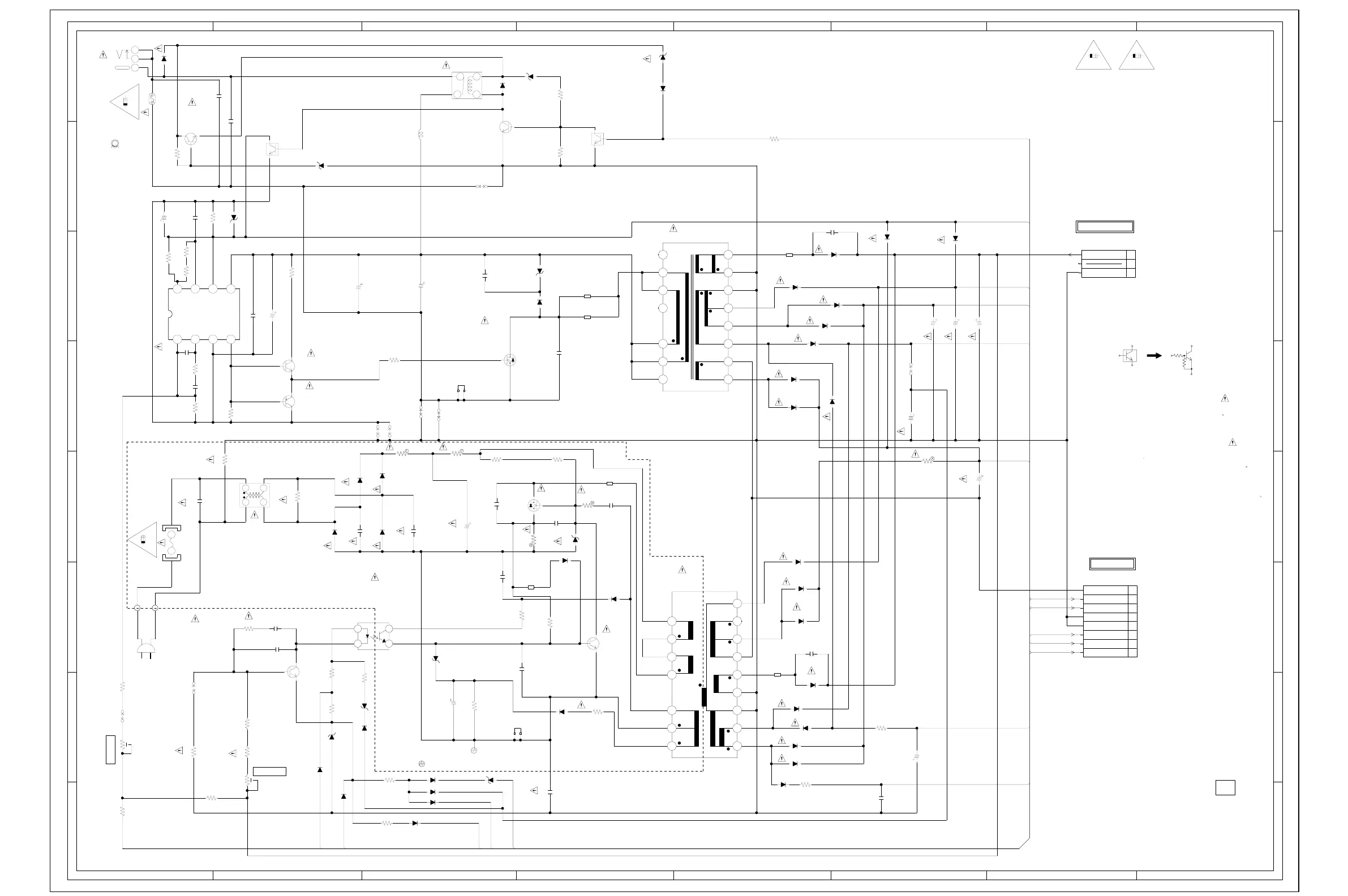Click the right fuse warning triangle at top right

click(x=1136, y=55)
